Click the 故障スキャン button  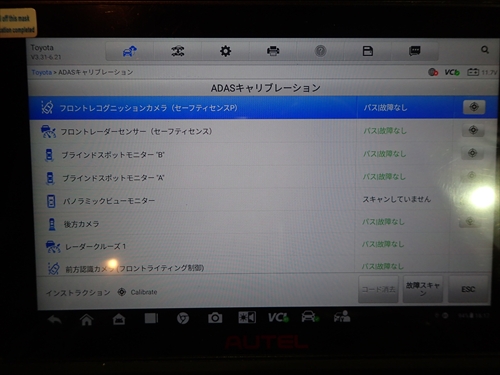click(423, 289)
